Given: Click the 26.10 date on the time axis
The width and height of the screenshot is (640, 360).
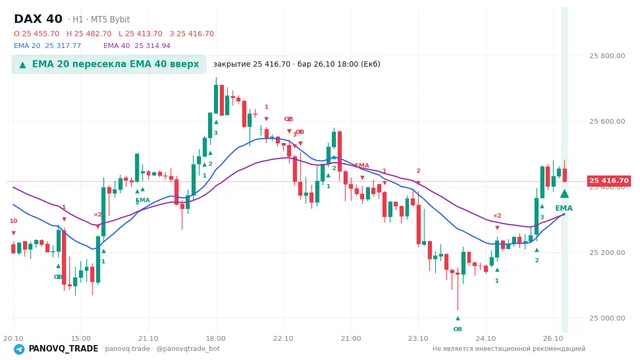Looking at the screenshot, I should [x=553, y=338].
